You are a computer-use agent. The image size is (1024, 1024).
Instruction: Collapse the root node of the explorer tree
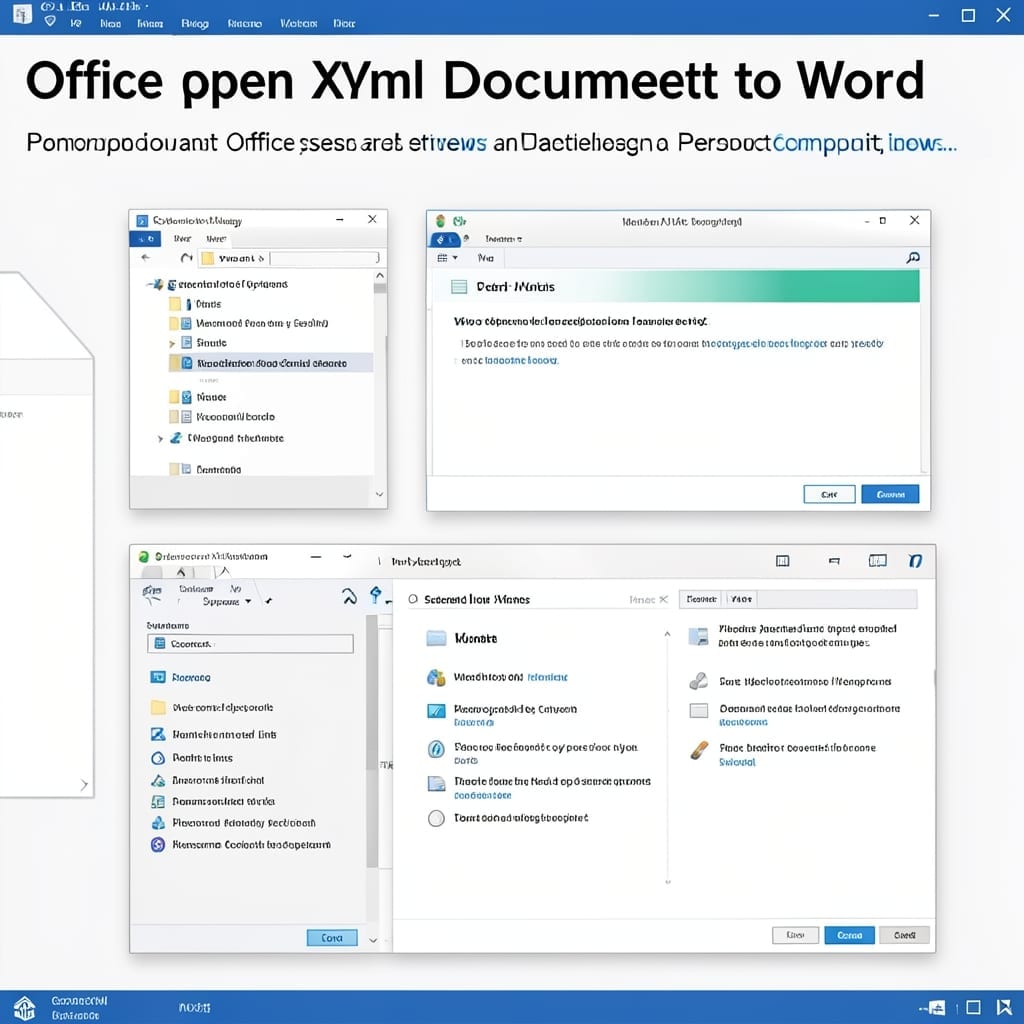pyautogui.click(x=150, y=285)
